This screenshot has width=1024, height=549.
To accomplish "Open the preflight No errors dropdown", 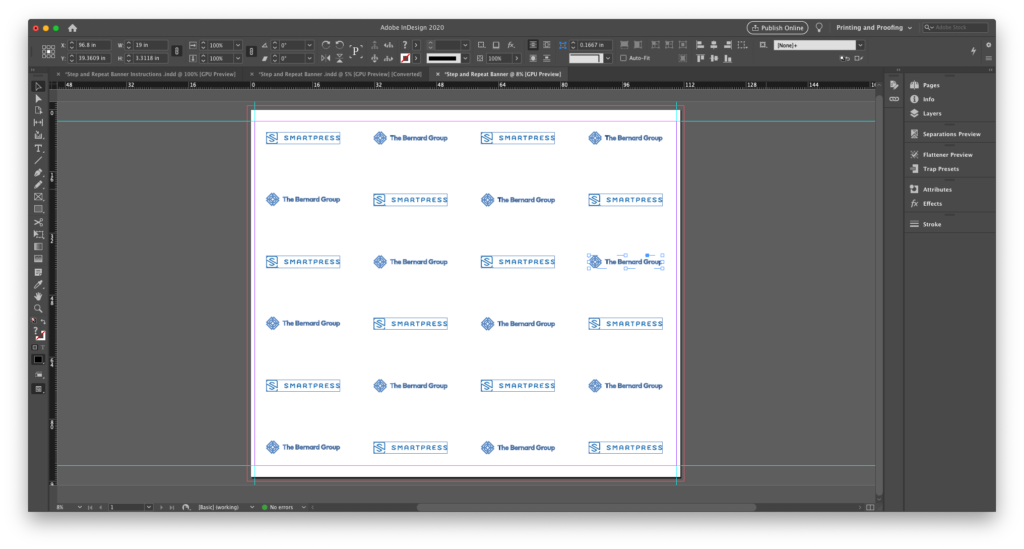I will (304, 507).
